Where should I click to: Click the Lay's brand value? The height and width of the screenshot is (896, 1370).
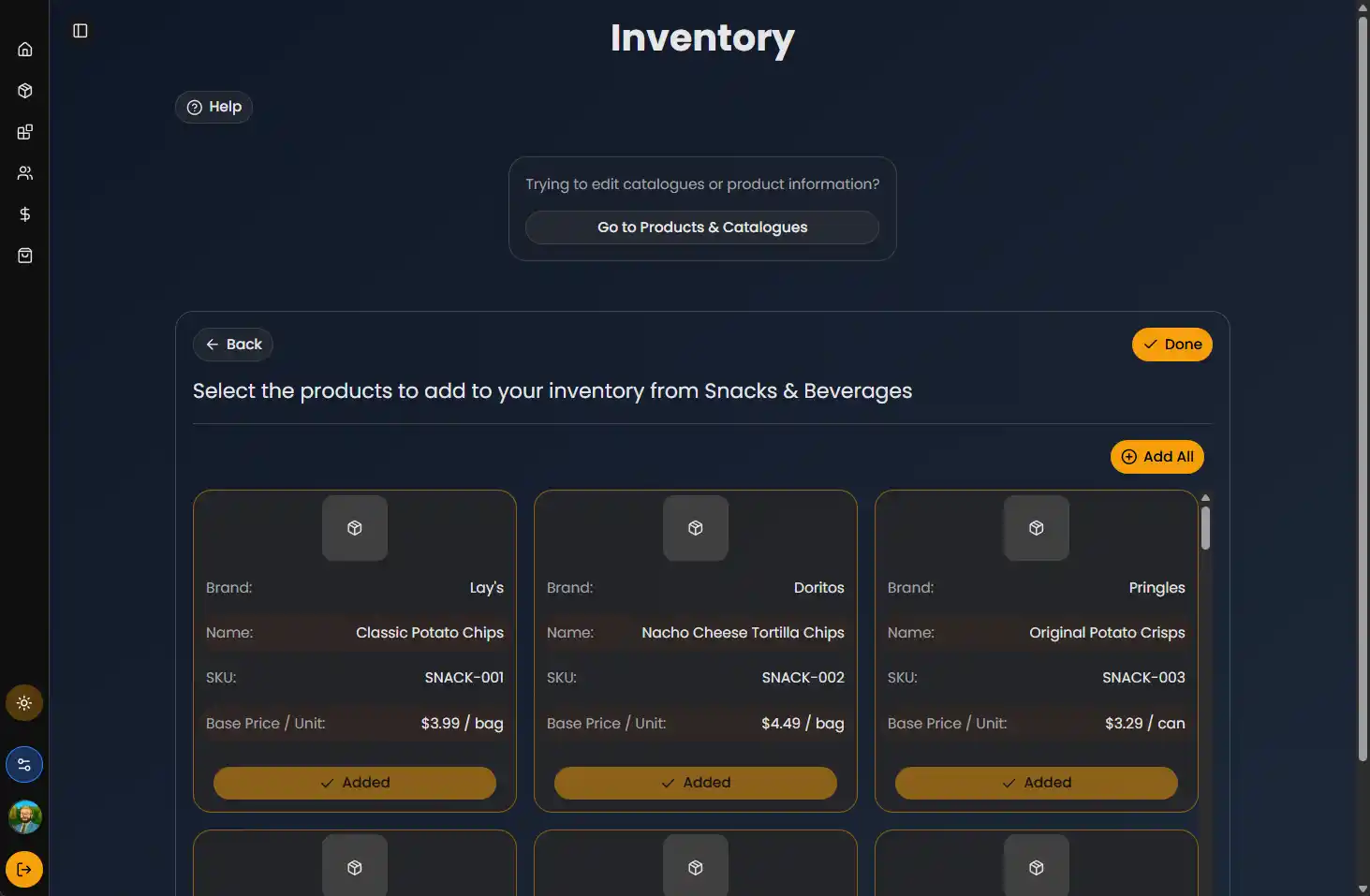pos(487,588)
